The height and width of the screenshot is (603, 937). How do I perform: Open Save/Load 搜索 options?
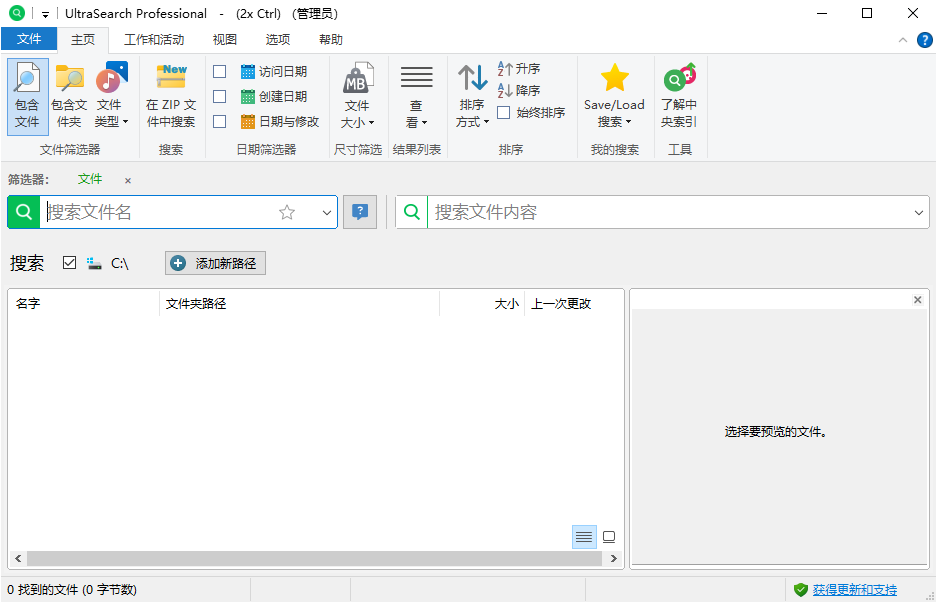point(614,95)
